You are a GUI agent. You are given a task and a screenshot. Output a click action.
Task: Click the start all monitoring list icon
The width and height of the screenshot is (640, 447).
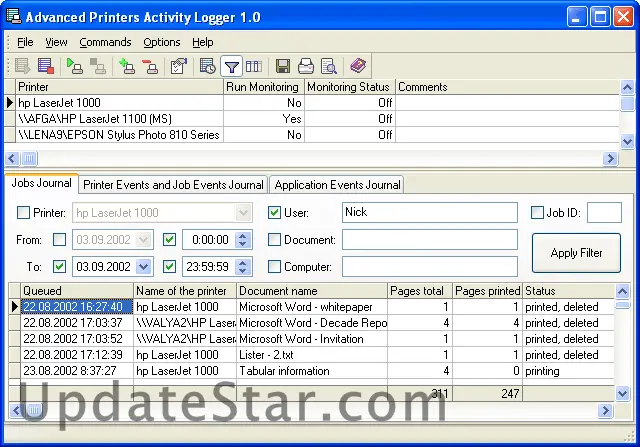[22, 66]
